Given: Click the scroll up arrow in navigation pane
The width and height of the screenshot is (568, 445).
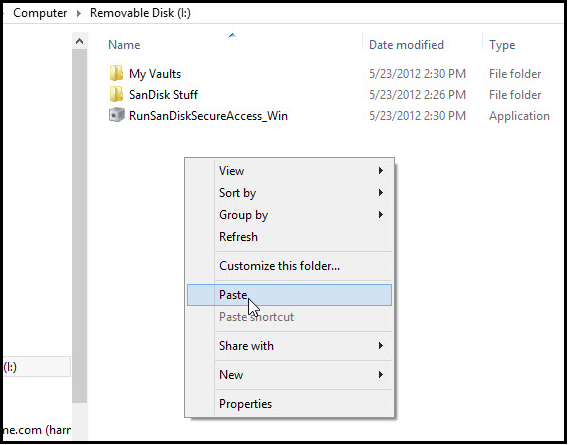Looking at the screenshot, I should (79, 41).
